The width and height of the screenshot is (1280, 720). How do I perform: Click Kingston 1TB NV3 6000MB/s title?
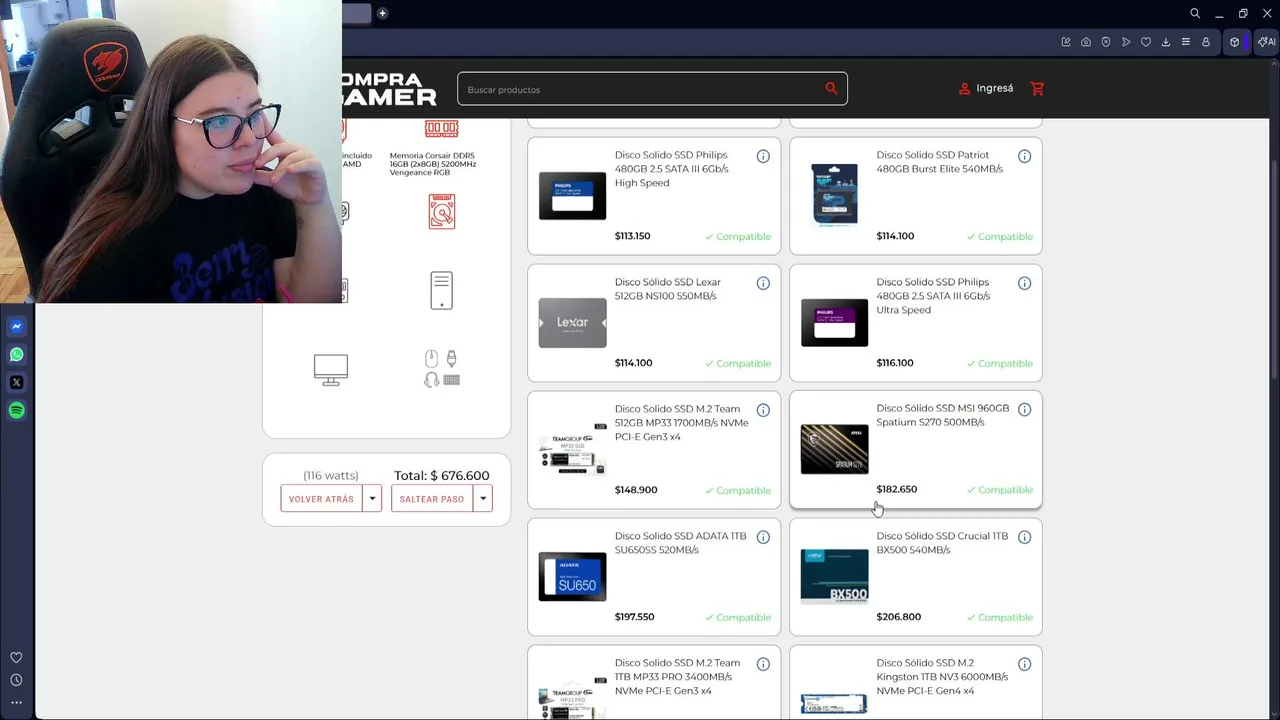[942, 677]
